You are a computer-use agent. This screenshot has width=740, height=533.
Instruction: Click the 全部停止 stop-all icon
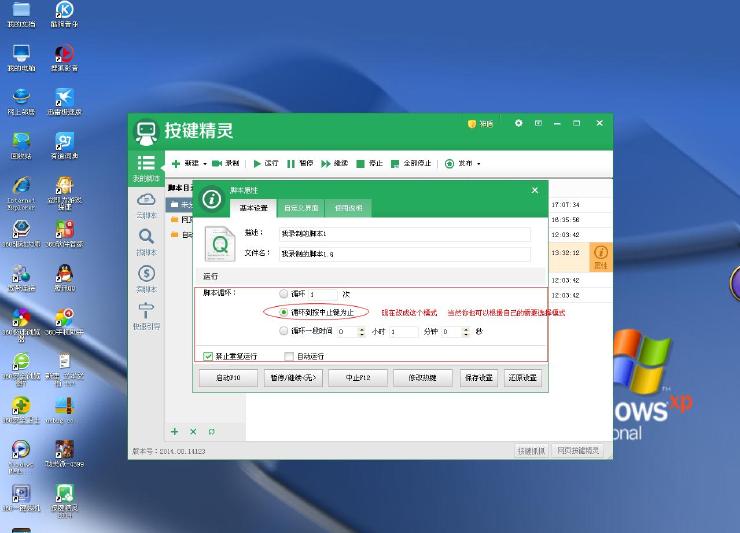point(395,163)
